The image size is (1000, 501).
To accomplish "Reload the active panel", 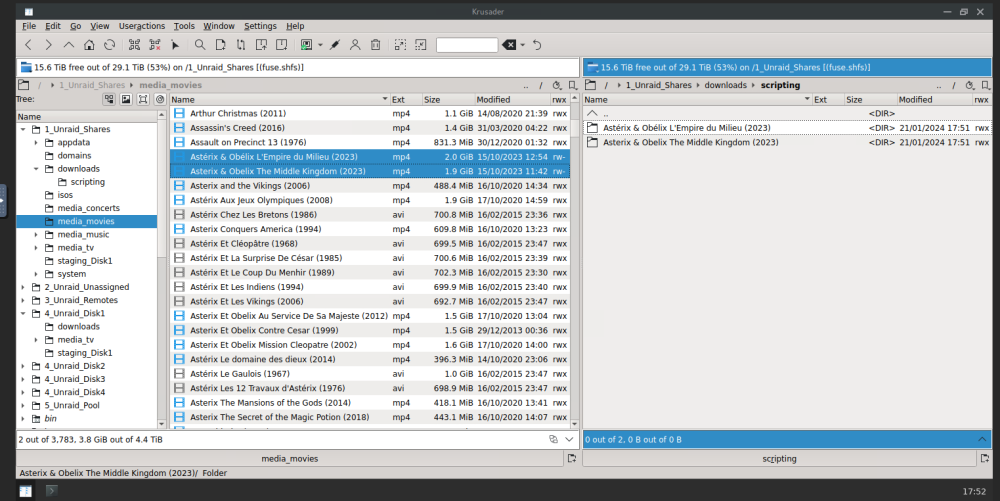I will click(110, 45).
